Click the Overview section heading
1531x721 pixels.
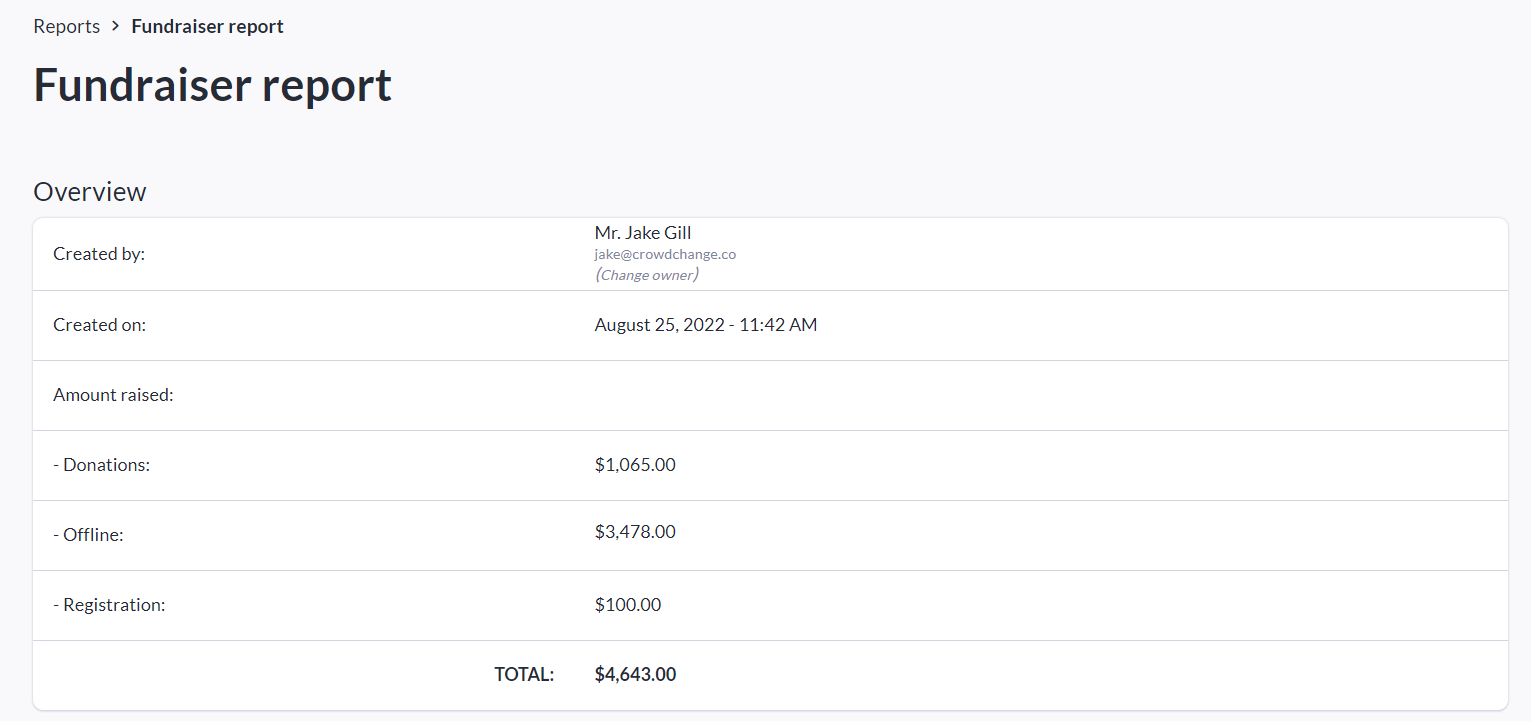click(90, 191)
